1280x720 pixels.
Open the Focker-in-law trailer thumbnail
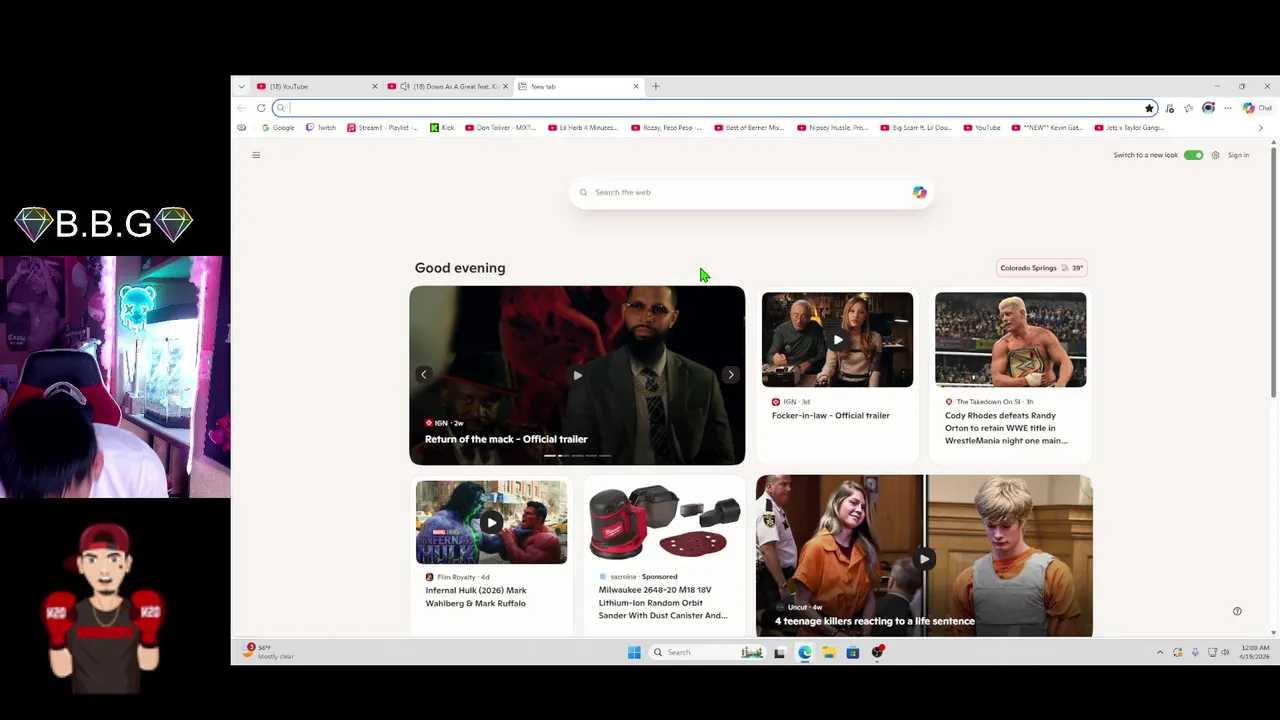click(x=837, y=339)
